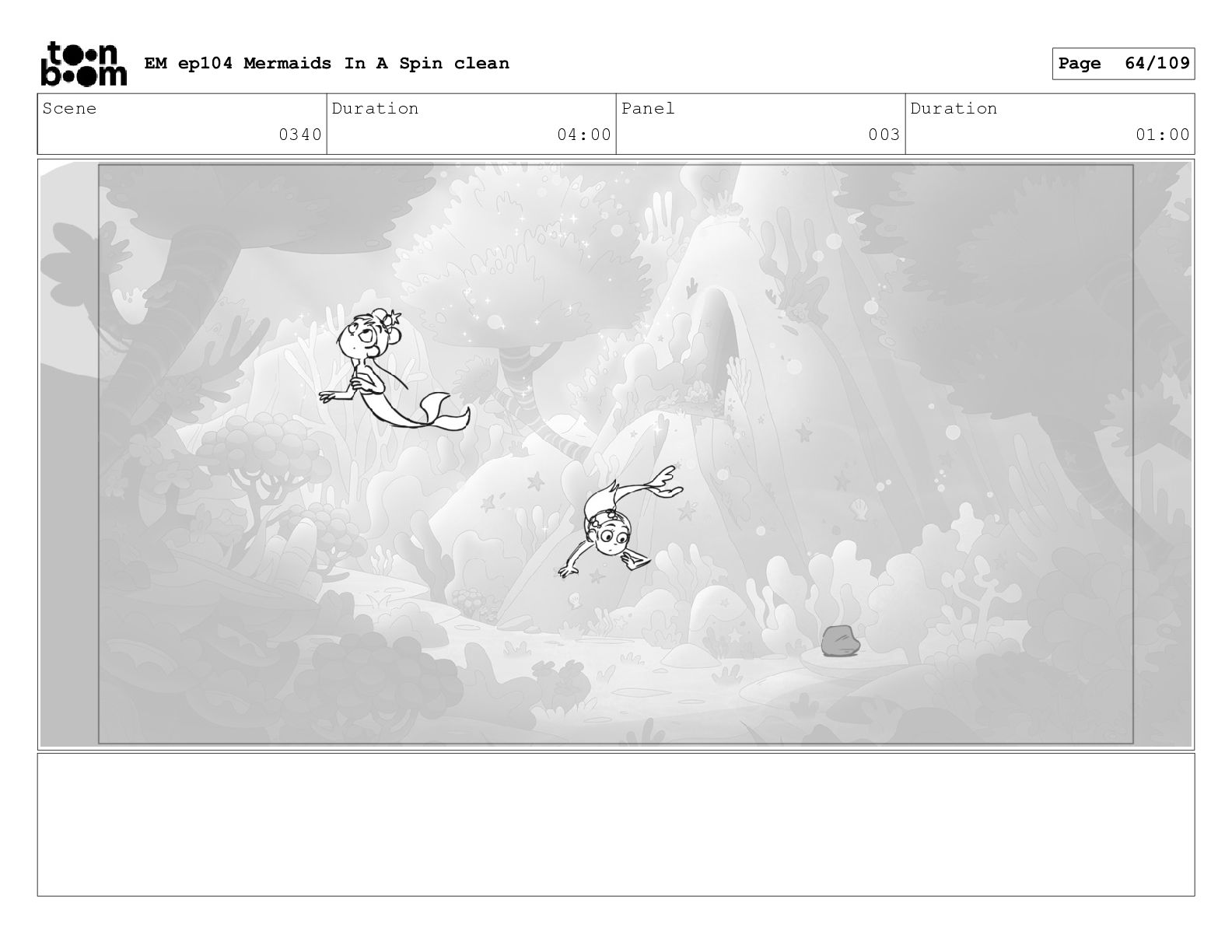The width and height of the screenshot is (1232, 952).
Task: Click panel duration value '01:00'
Action: pos(1163,135)
